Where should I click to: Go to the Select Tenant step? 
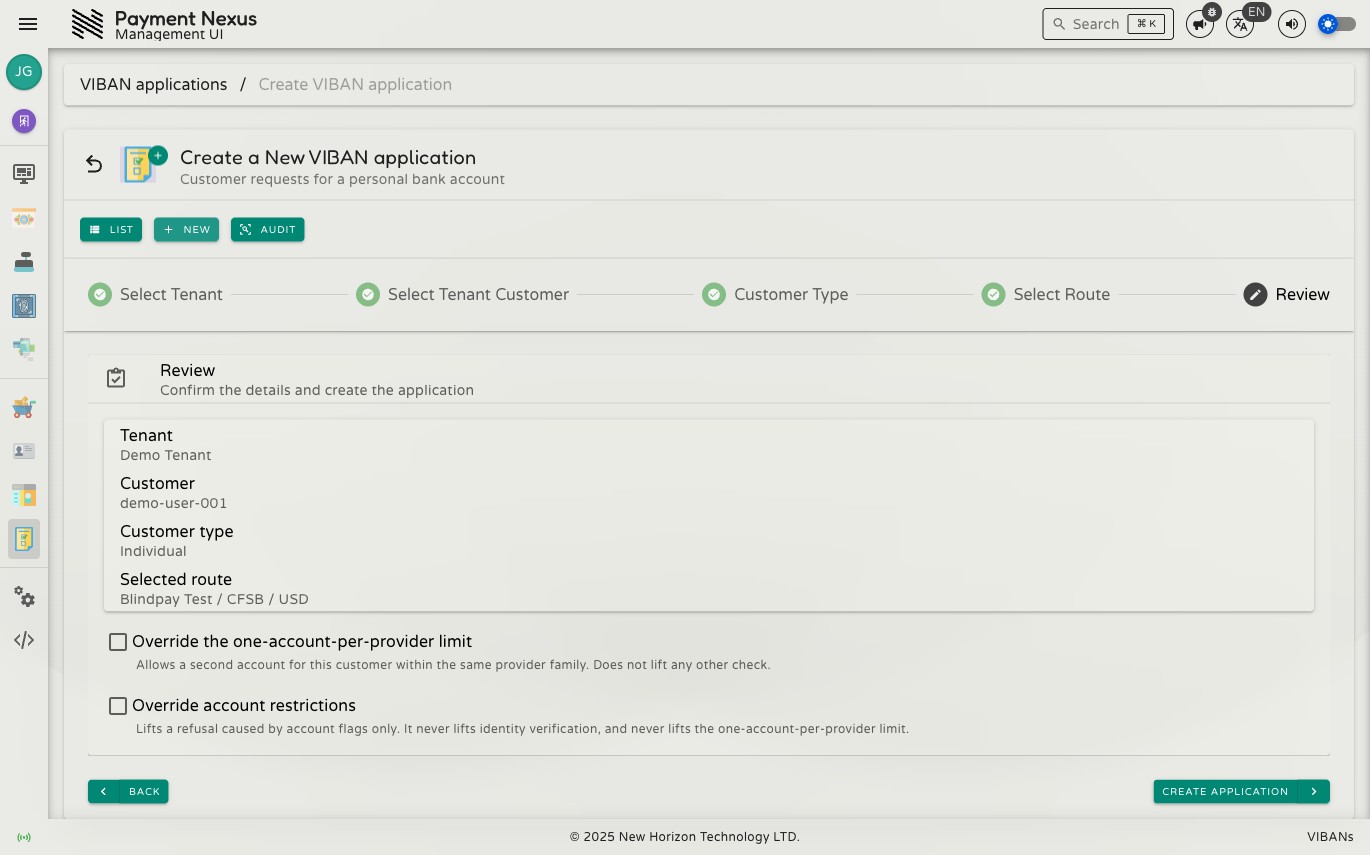click(155, 295)
